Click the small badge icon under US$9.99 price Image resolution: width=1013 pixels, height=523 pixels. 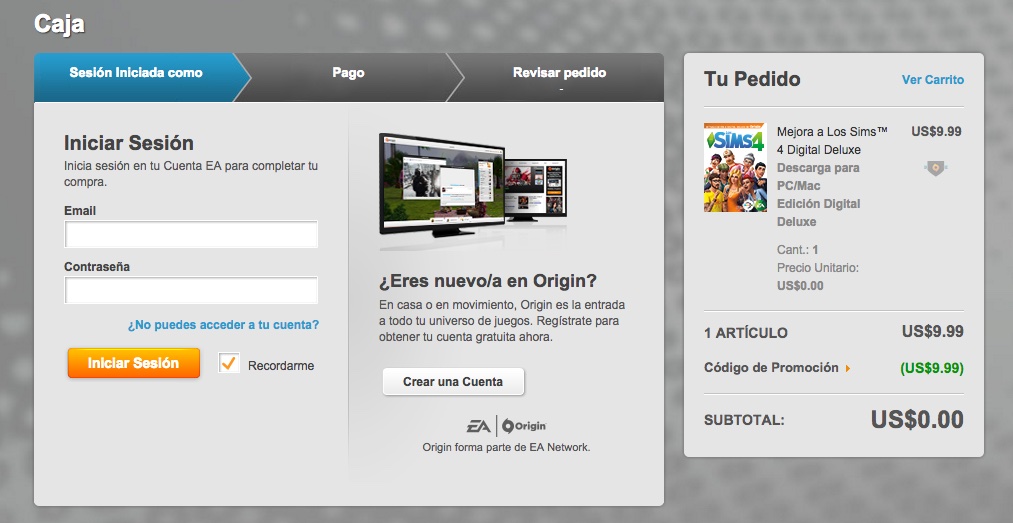935,169
